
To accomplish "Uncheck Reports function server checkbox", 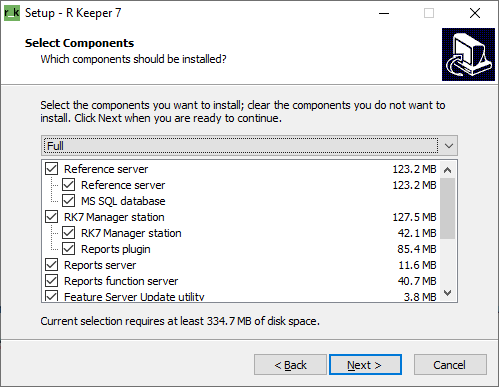I will pyautogui.click(x=51, y=281).
